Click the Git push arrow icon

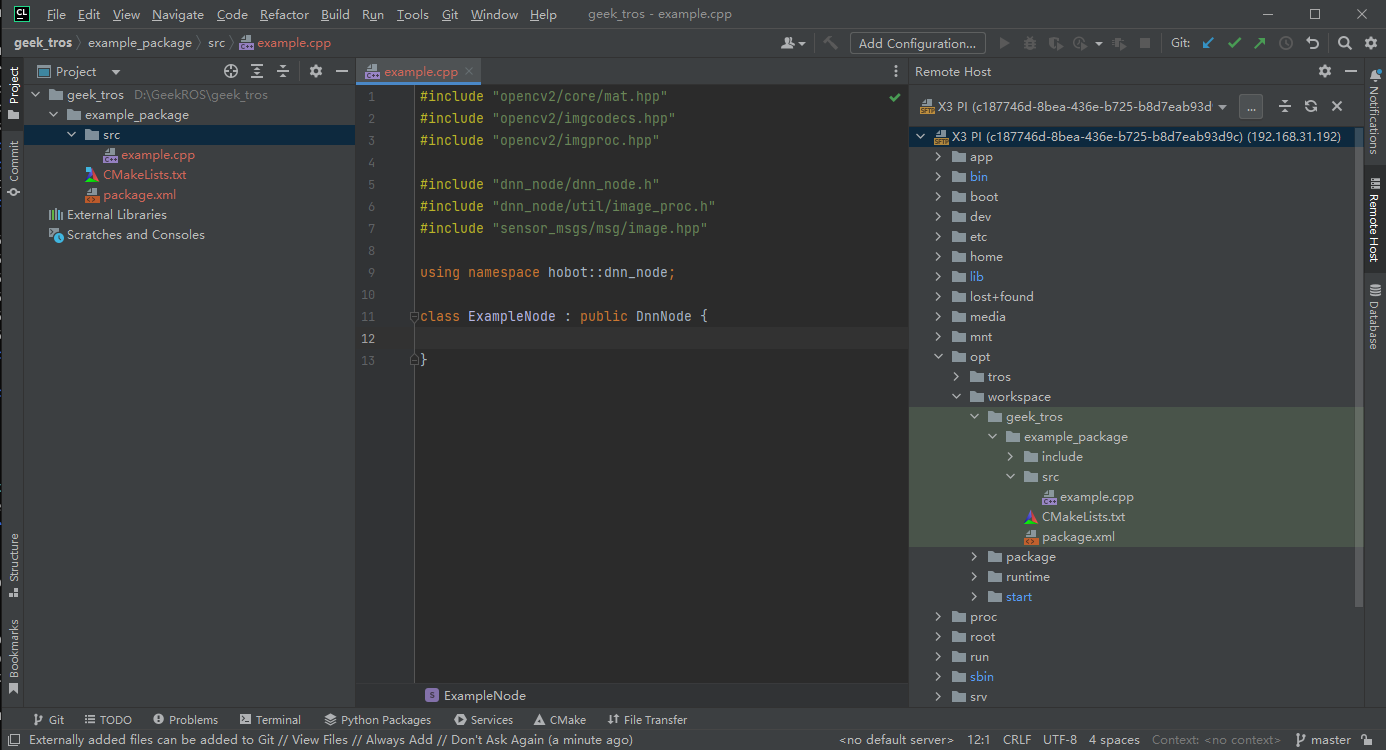1260,43
